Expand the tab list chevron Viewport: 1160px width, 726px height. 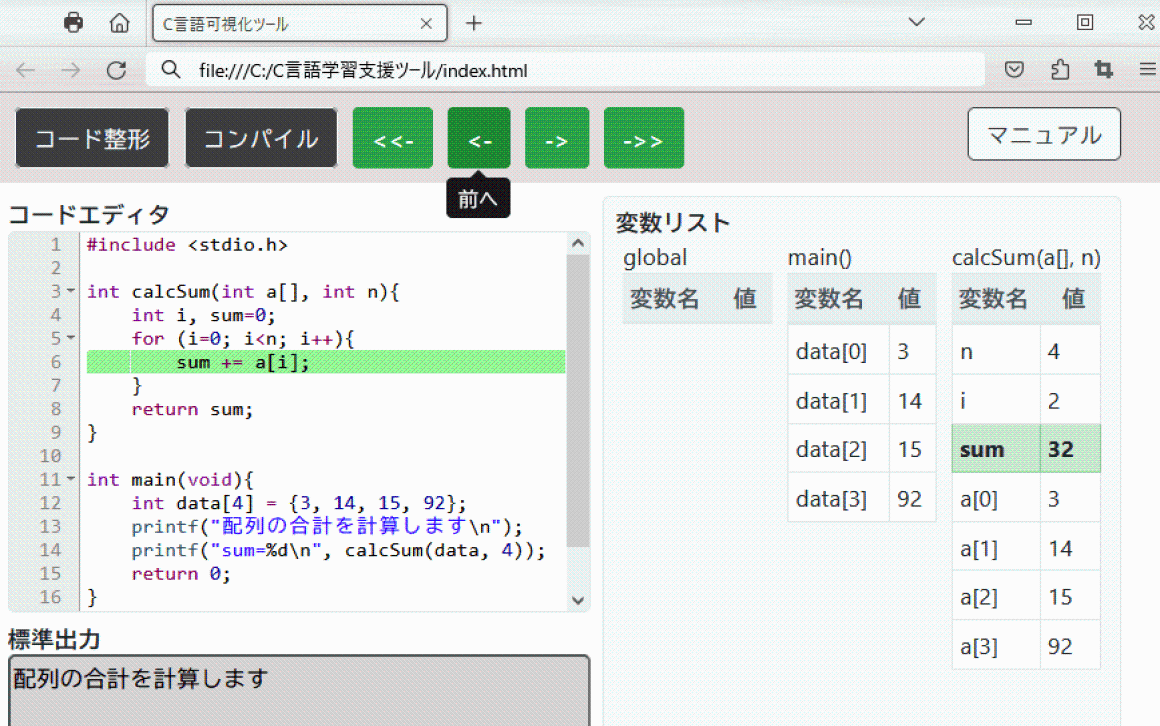[x=917, y=22]
